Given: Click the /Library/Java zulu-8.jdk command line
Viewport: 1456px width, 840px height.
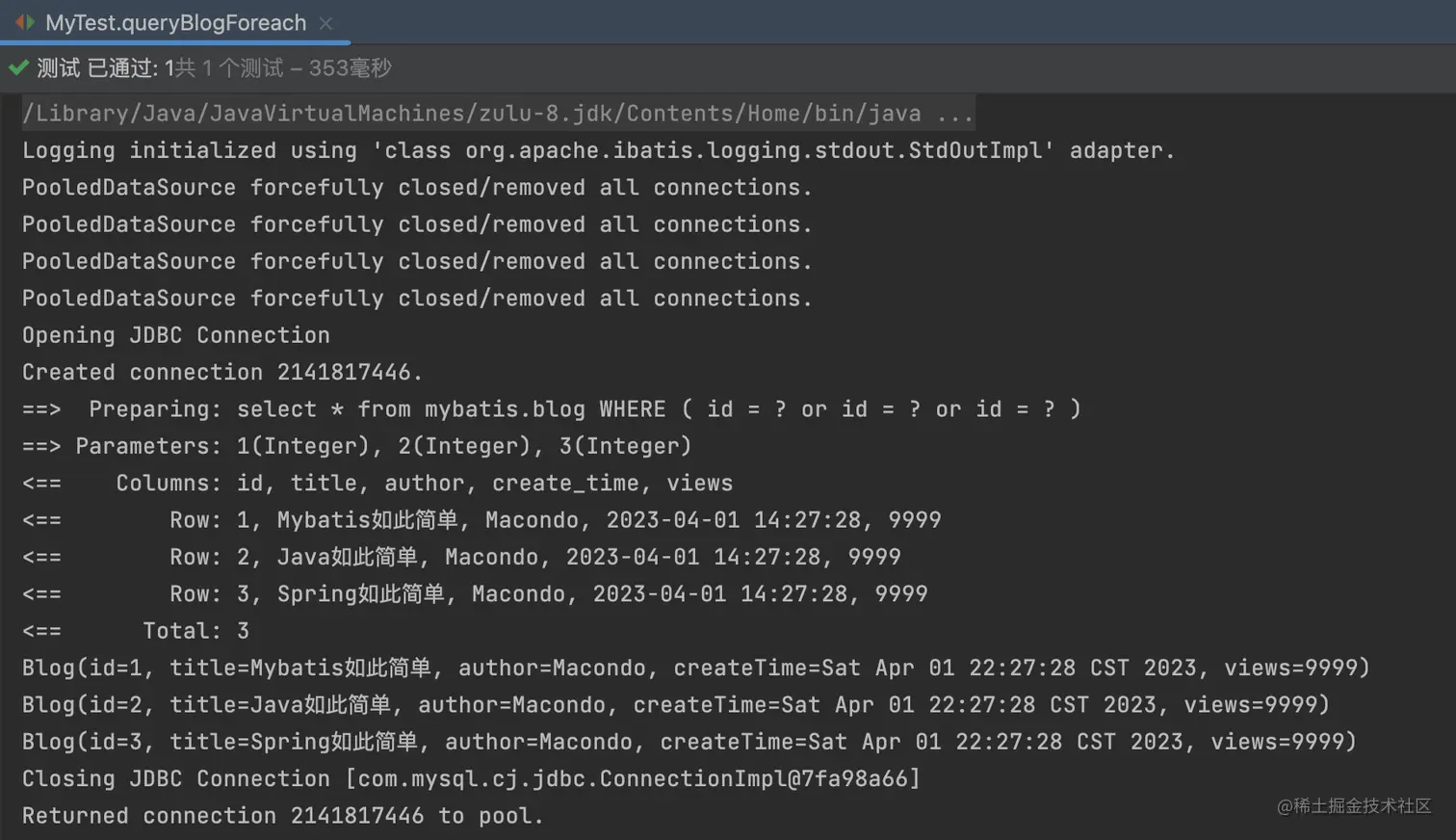Looking at the screenshot, I should point(472,114).
